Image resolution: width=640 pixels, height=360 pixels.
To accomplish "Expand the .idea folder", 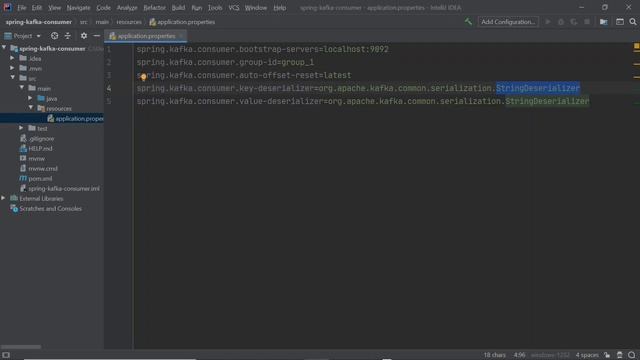I will [13, 58].
